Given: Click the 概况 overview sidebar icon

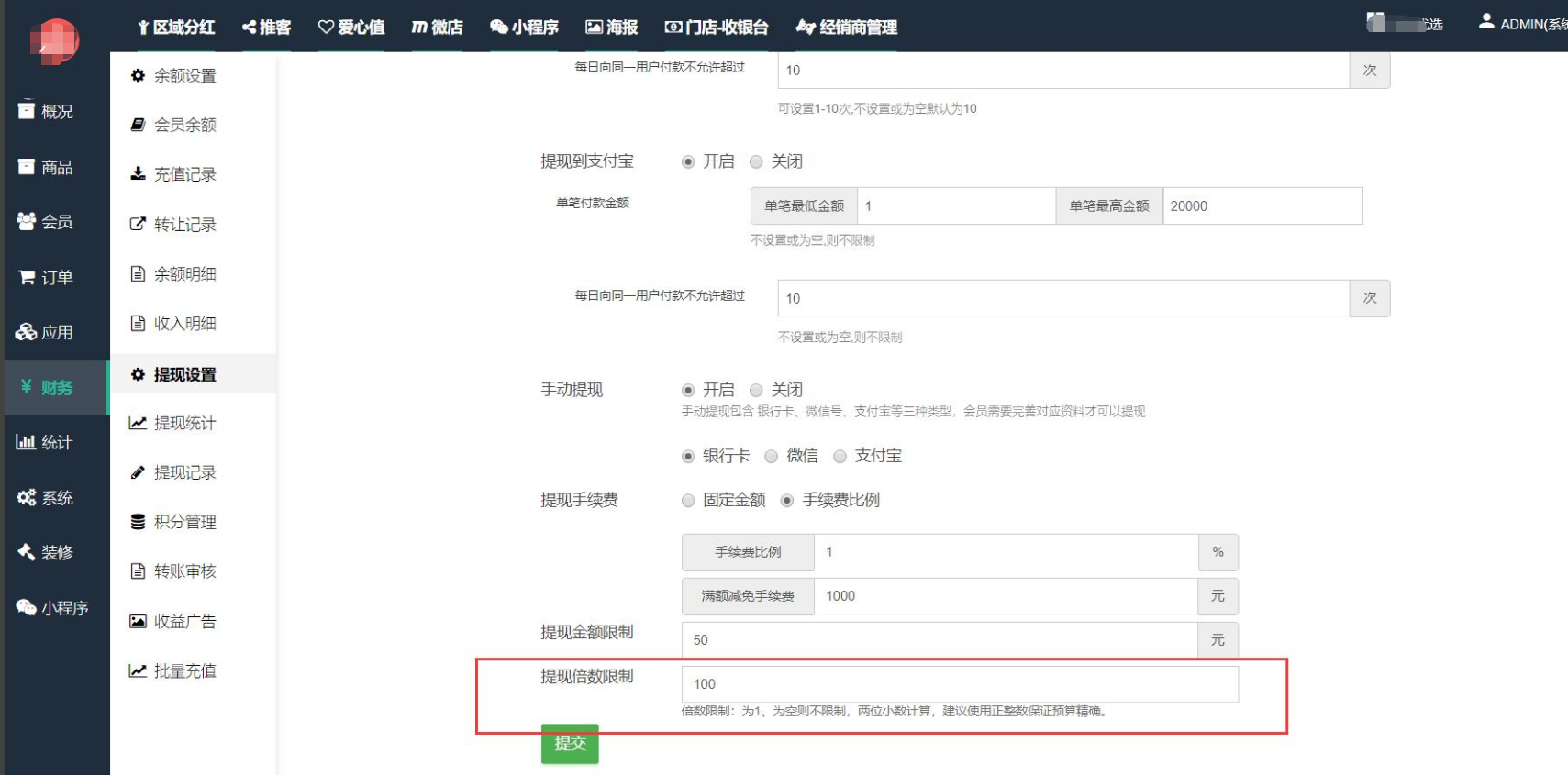Looking at the screenshot, I should point(26,111).
